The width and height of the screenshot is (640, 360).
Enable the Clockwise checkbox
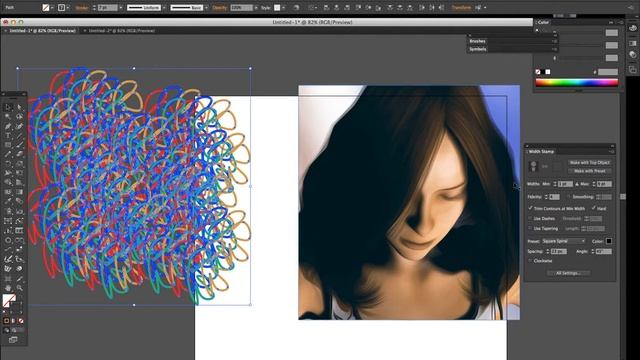pos(530,261)
